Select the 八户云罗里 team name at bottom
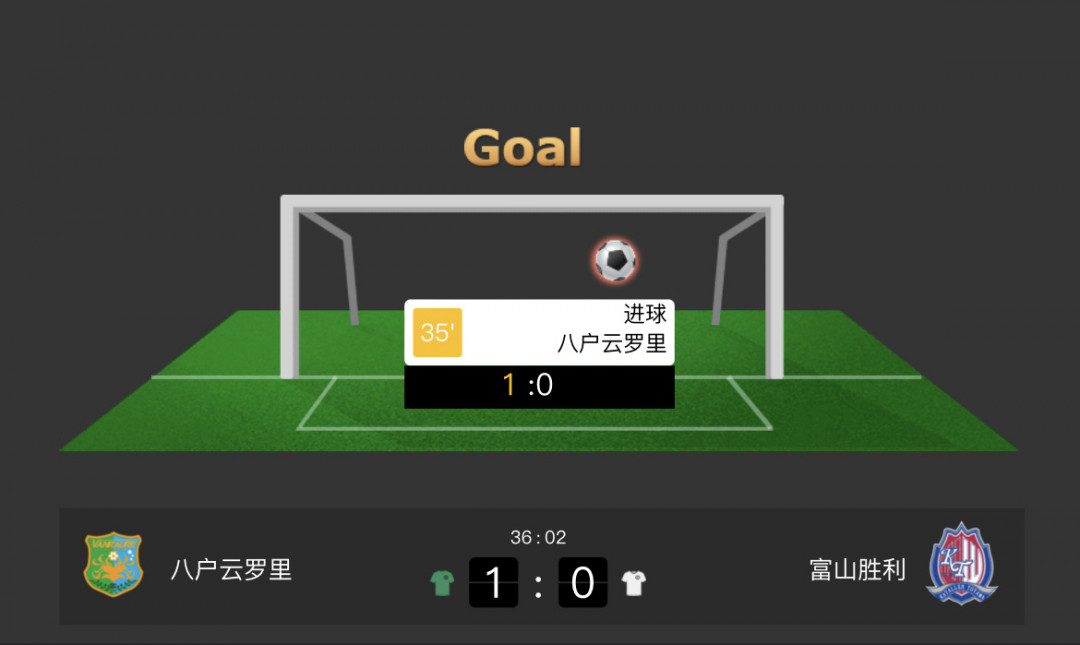Screen dimensions: 1080x645 231,570
